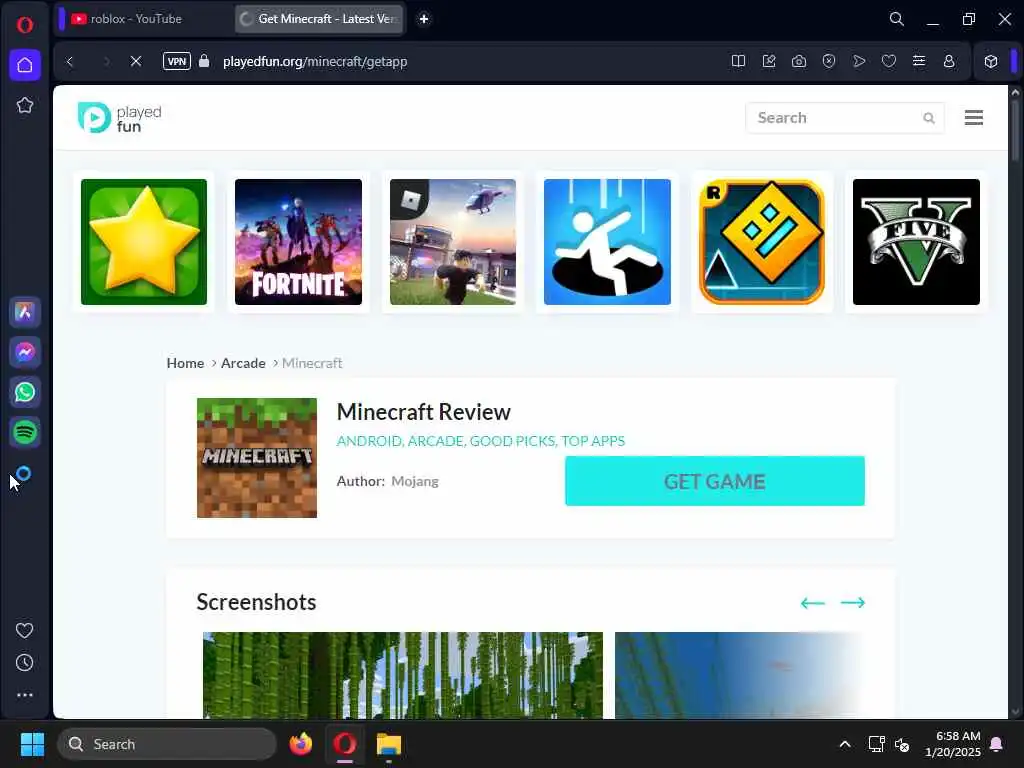Open the falling stickman game thumbnail
This screenshot has height=768, width=1024.
(x=607, y=242)
